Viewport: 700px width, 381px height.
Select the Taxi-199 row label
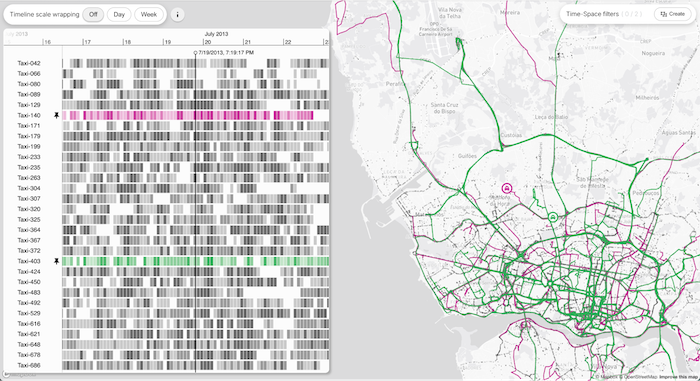point(29,147)
